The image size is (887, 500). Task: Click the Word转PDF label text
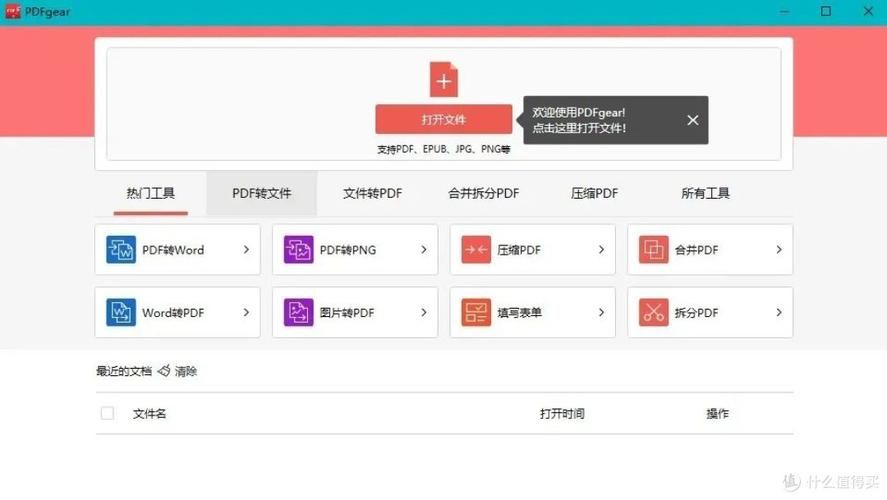173,313
